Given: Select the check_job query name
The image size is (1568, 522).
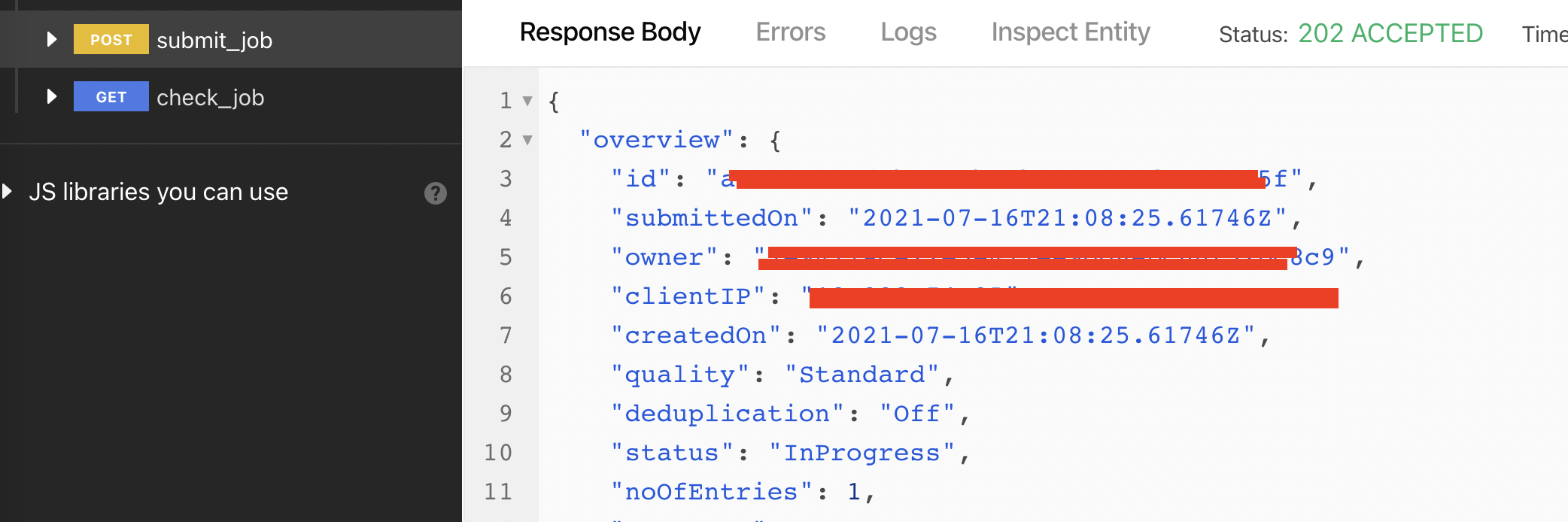Looking at the screenshot, I should point(210,97).
